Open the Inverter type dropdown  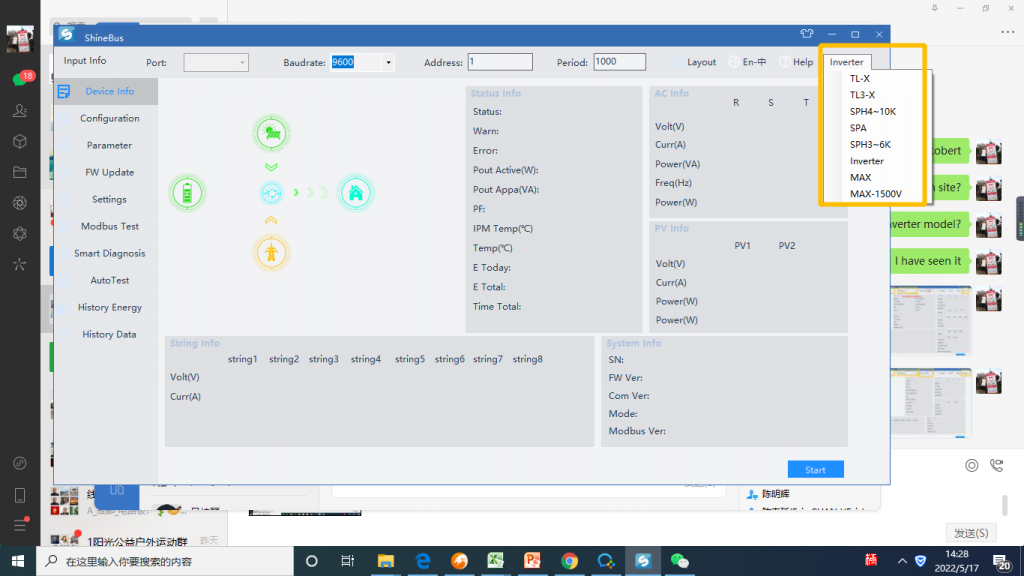coord(846,61)
